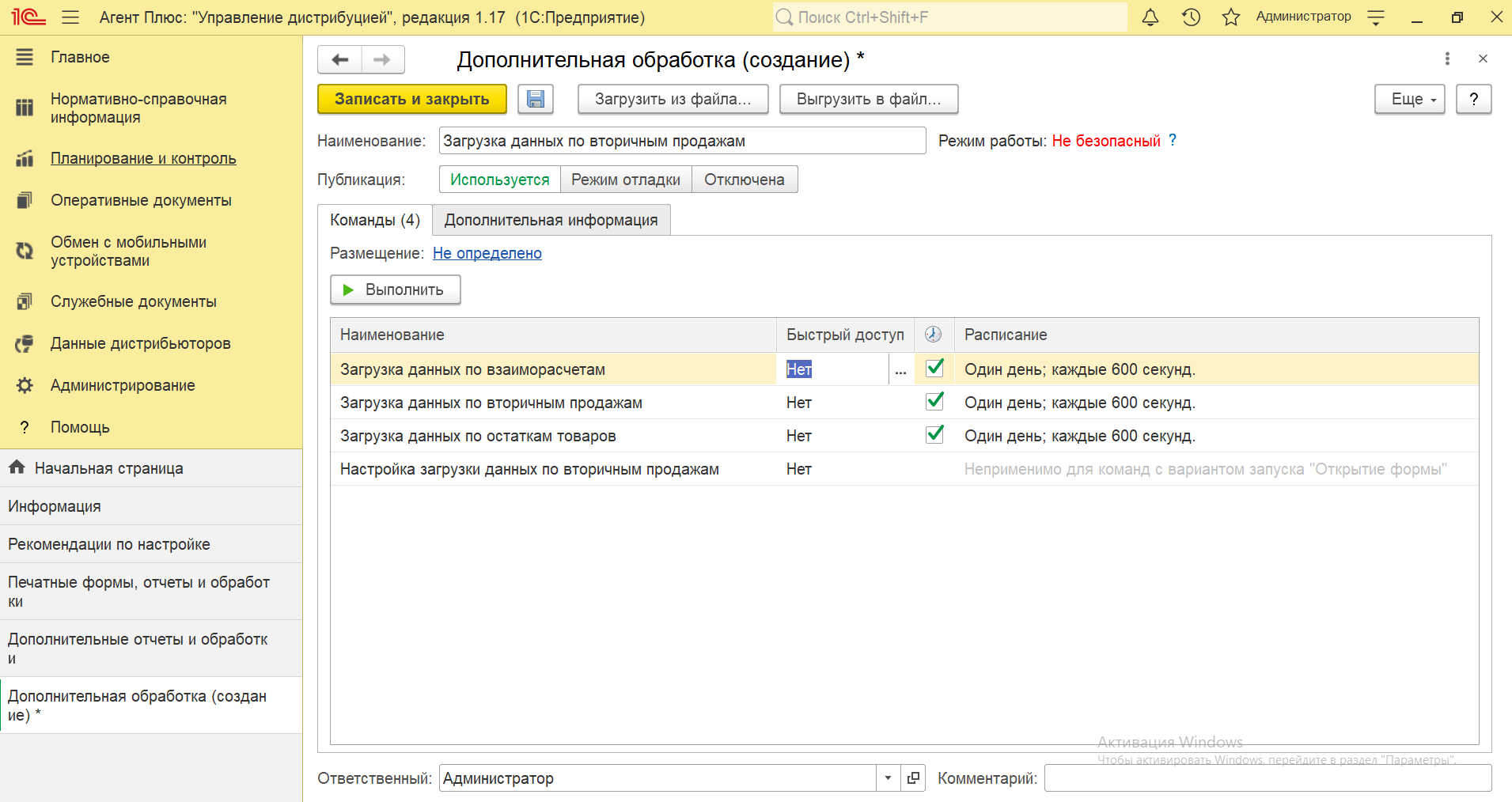This screenshot has width=1512, height=802.
Task: Click the Администратор user name
Action: (x=1303, y=17)
